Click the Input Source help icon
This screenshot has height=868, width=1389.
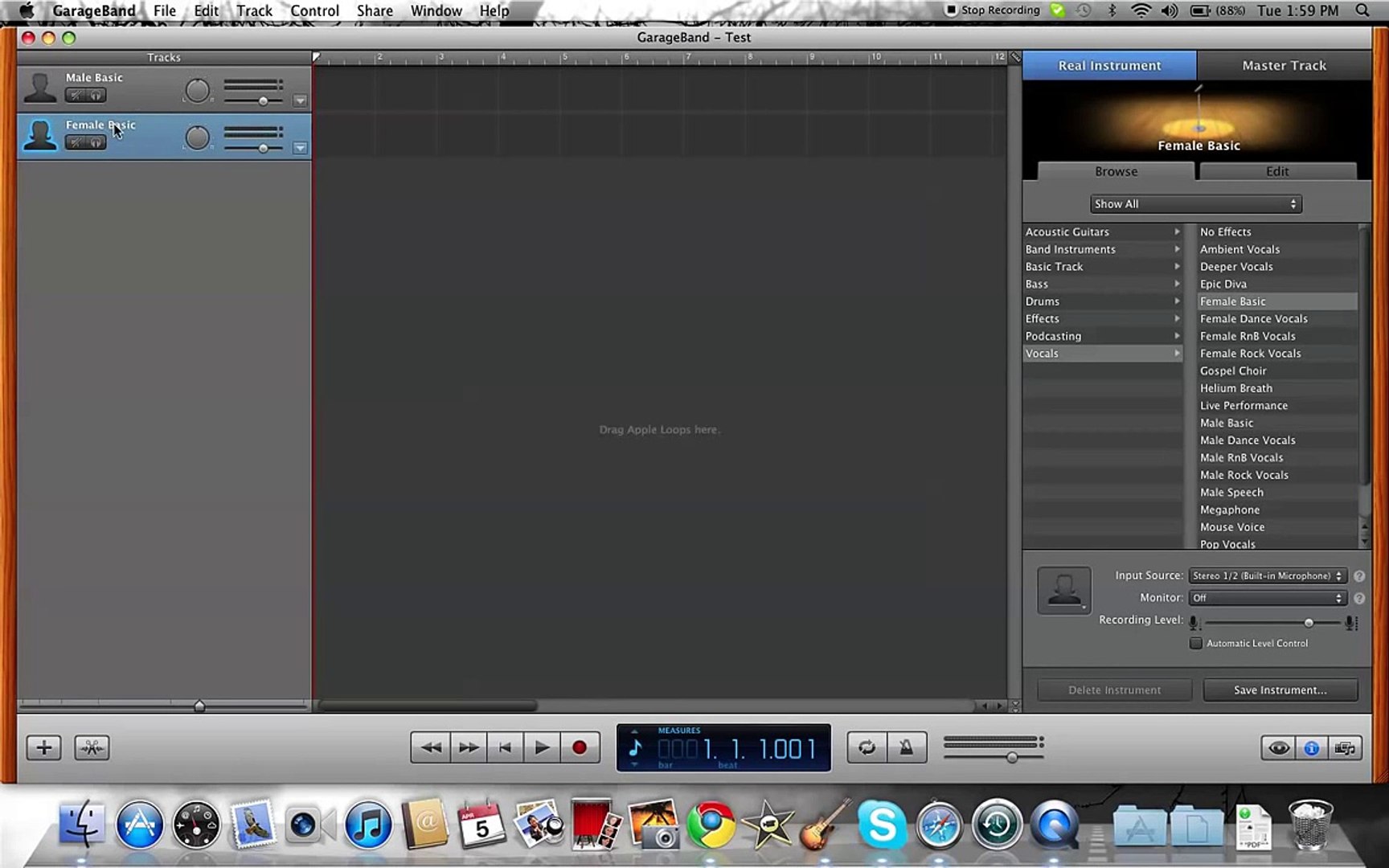tap(1359, 576)
